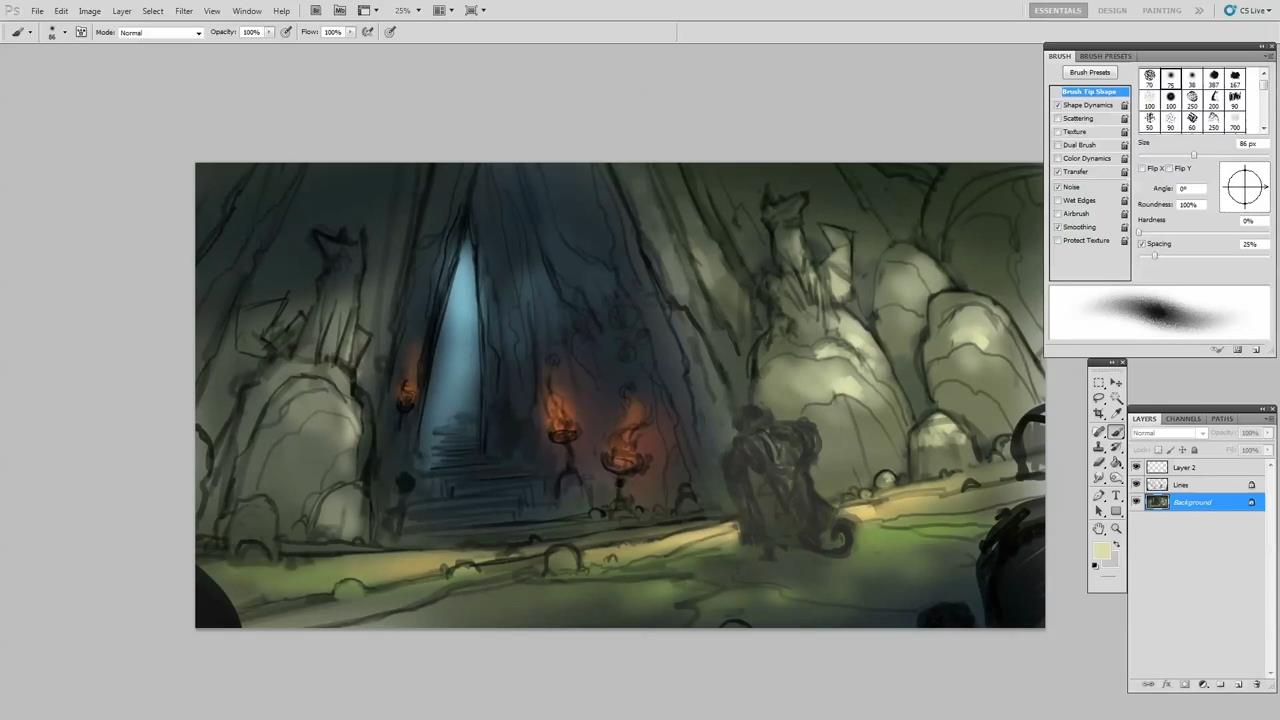Launch Bridge from application bar
1280x720 pixels.
pyautogui.click(x=315, y=10)
